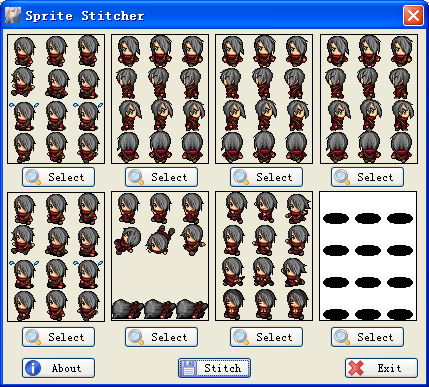Click the floppy disk icon on Stitch
429x387 pixels.
[189, 368]
